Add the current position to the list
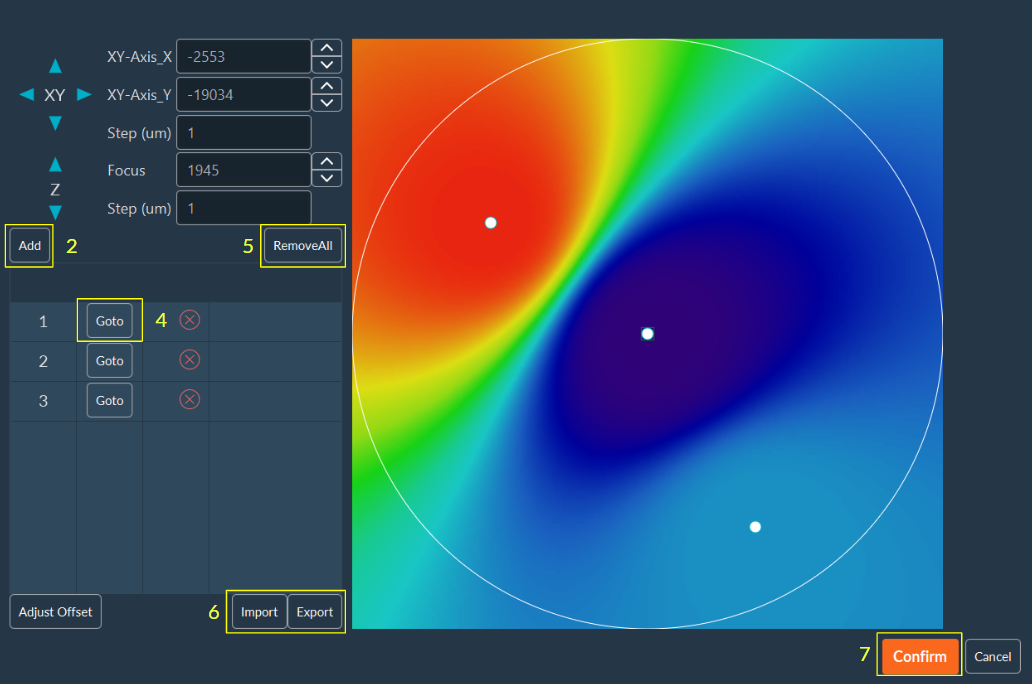Viewport: 1032px width, 684px height. [x=29, y=245]
